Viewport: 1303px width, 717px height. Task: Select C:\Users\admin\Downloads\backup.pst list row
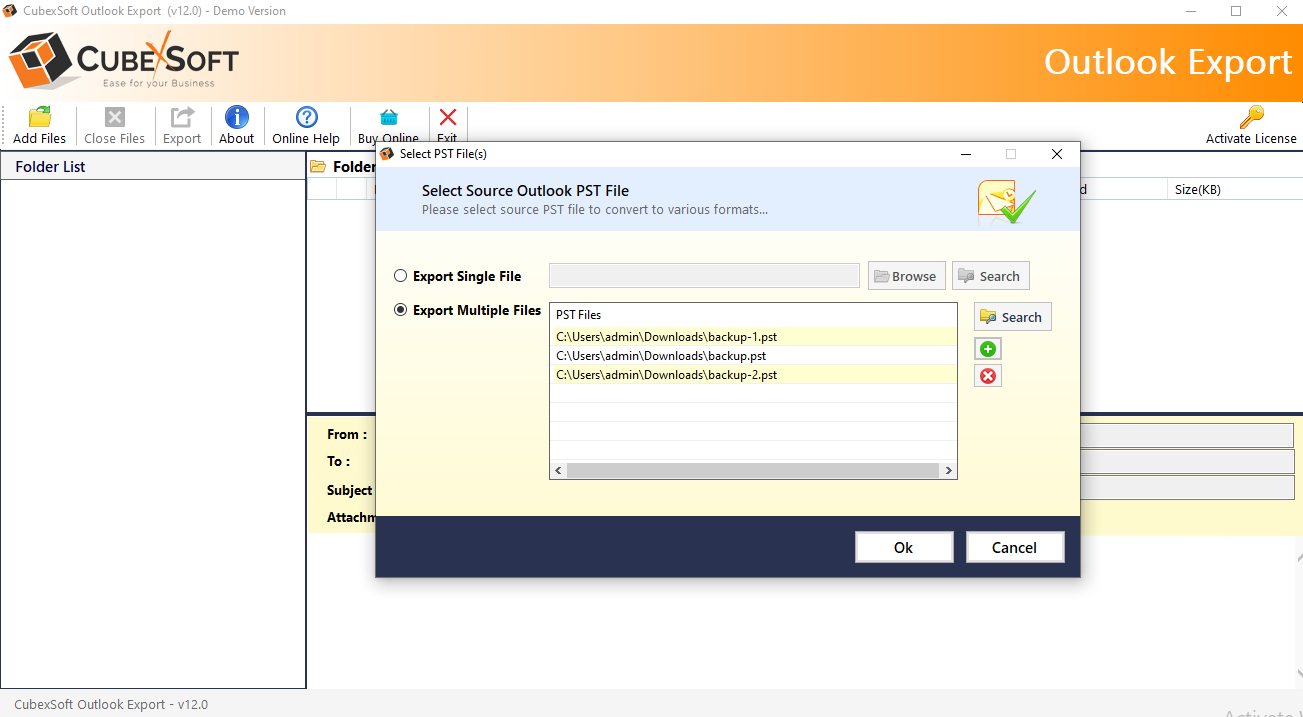pyautogui.click(x=753, y=356)
